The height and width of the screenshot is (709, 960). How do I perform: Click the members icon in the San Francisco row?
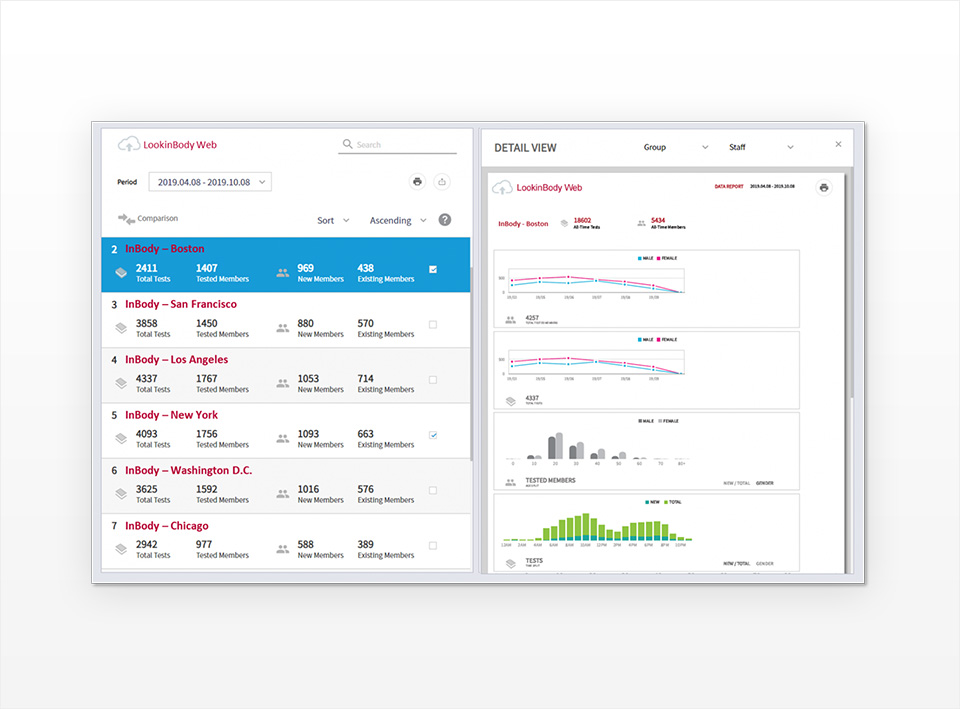(282, 328)
